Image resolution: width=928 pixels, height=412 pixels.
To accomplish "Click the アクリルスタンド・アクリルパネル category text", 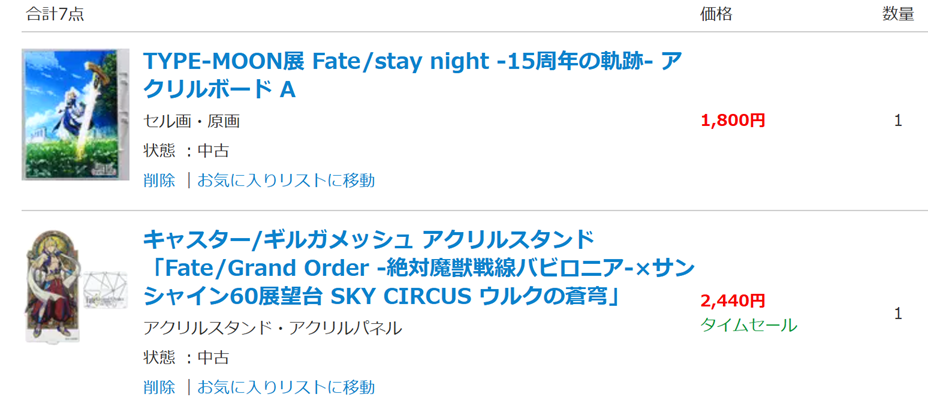I will click(x=272, y=328).
